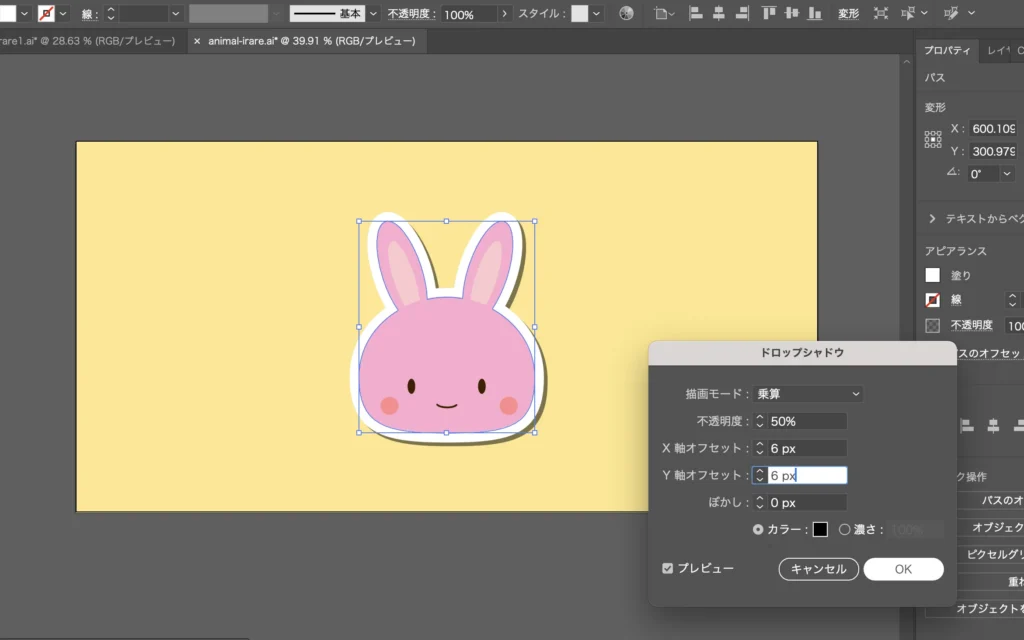Select the 濃さ radio button
1024x640 pixels.
tap(845, 529)
